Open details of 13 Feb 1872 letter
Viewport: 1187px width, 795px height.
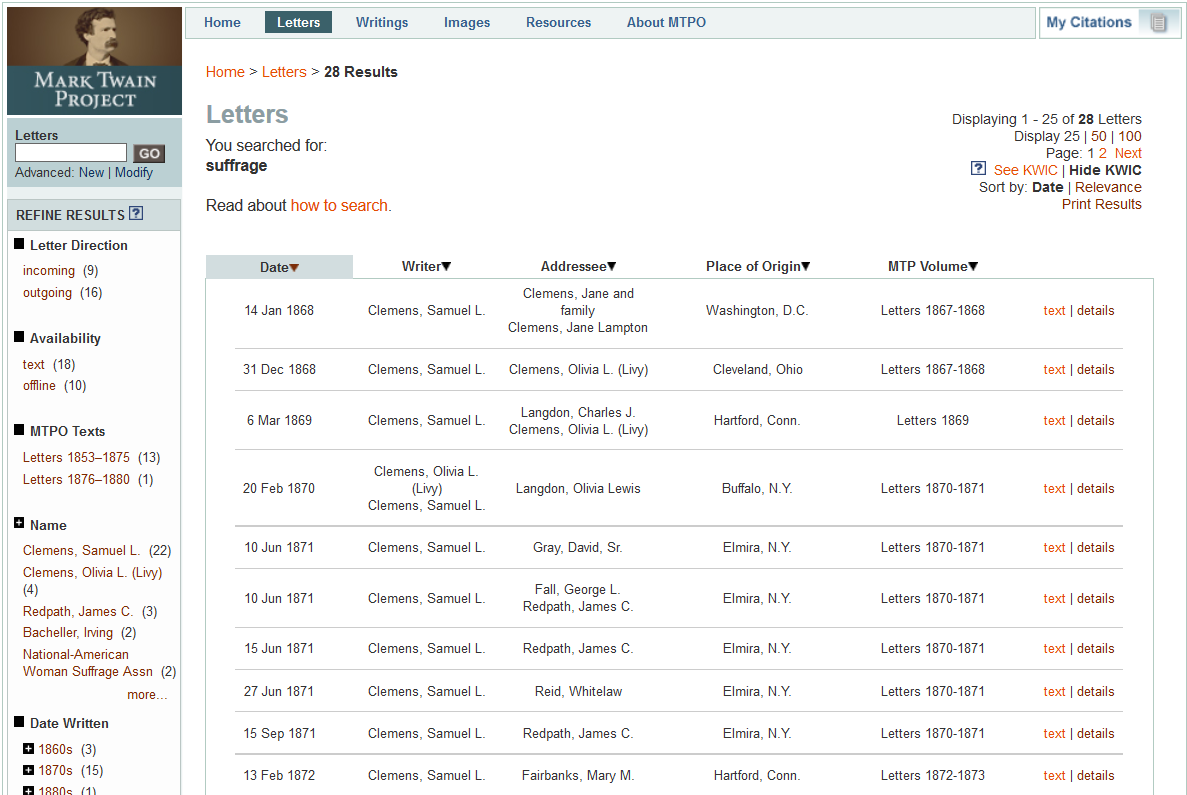[x=1095, y=775]
